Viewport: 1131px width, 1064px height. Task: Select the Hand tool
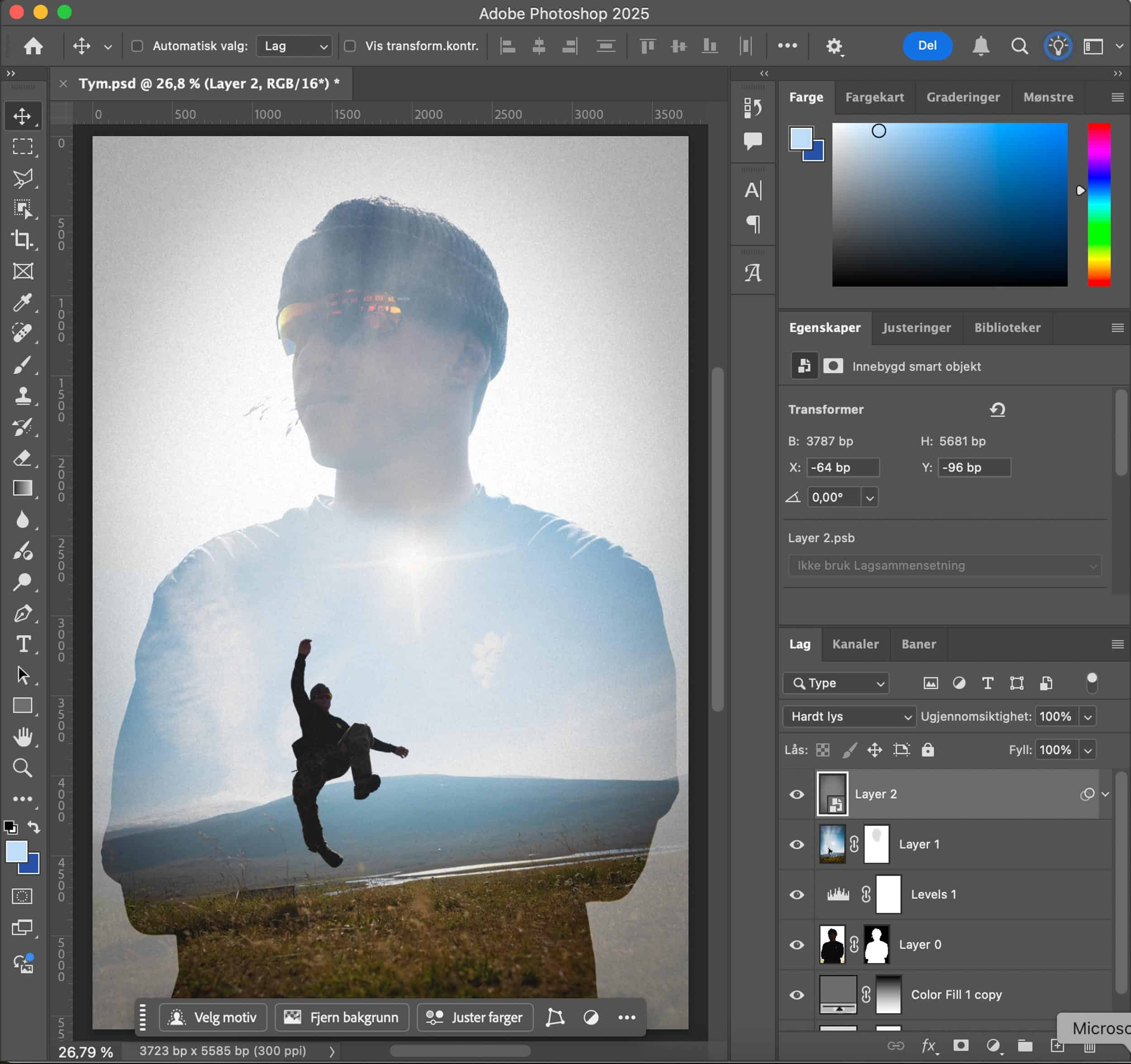coord(22,737)
